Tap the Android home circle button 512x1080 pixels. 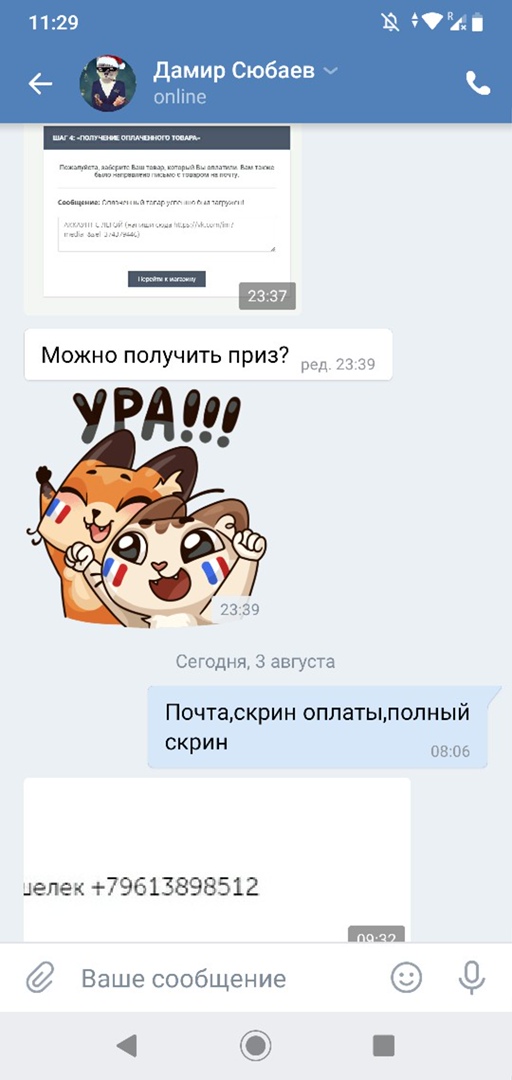coord(256,1046)
